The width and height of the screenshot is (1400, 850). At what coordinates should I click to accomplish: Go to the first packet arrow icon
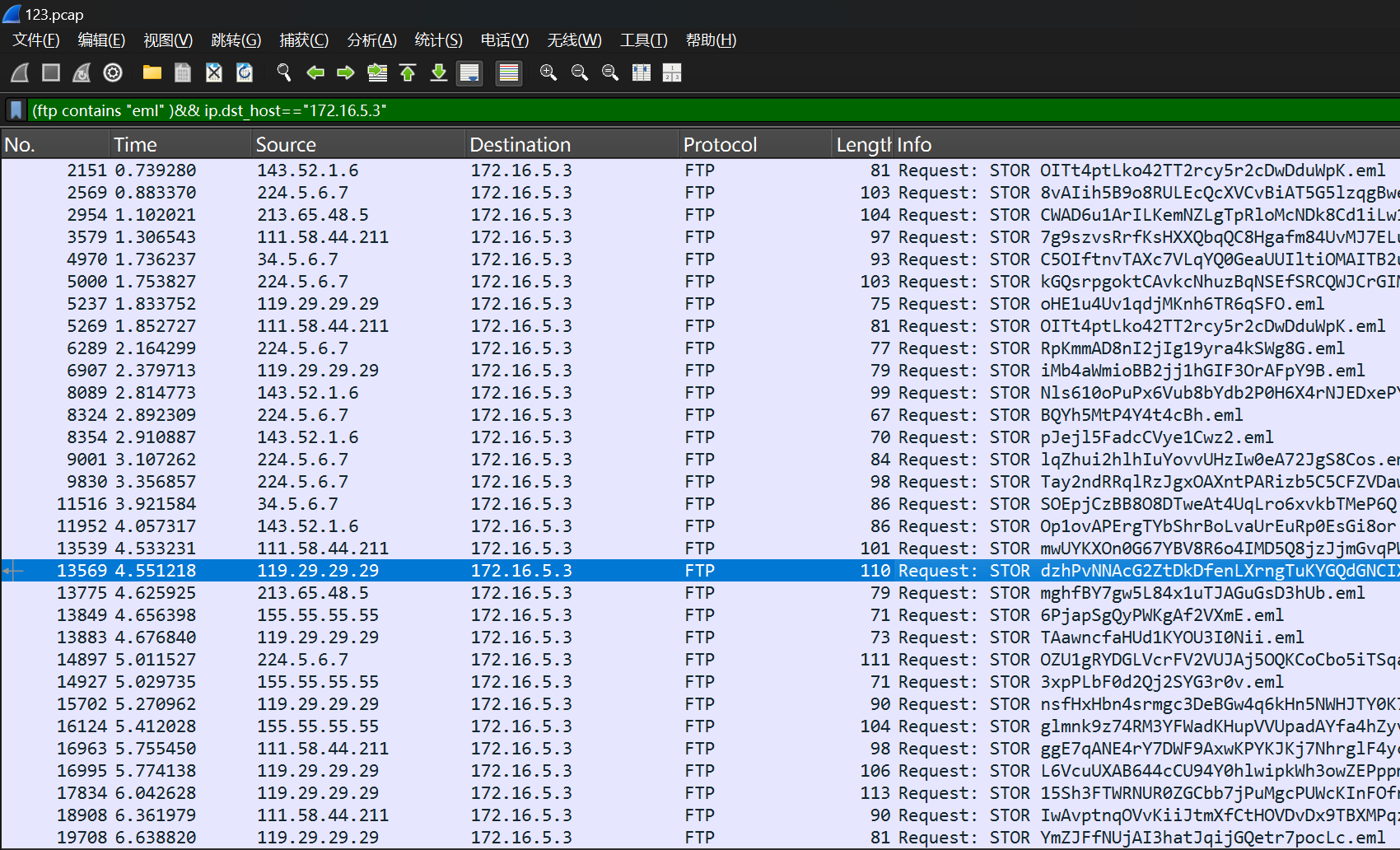pos(408,72)
